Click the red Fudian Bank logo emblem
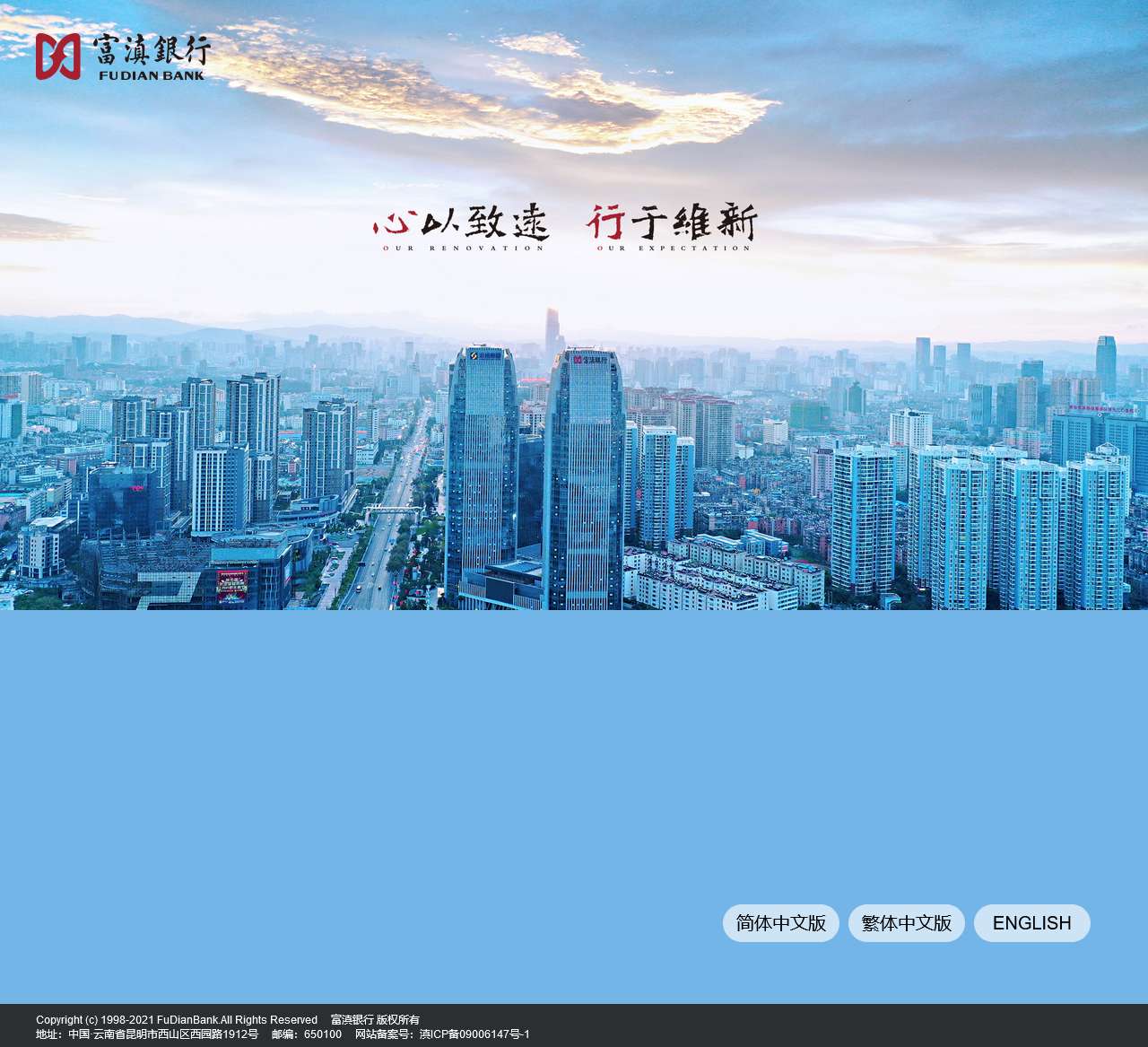Image resolution: width=1148 pixels, height=1047 pixels. coord(57,57)
